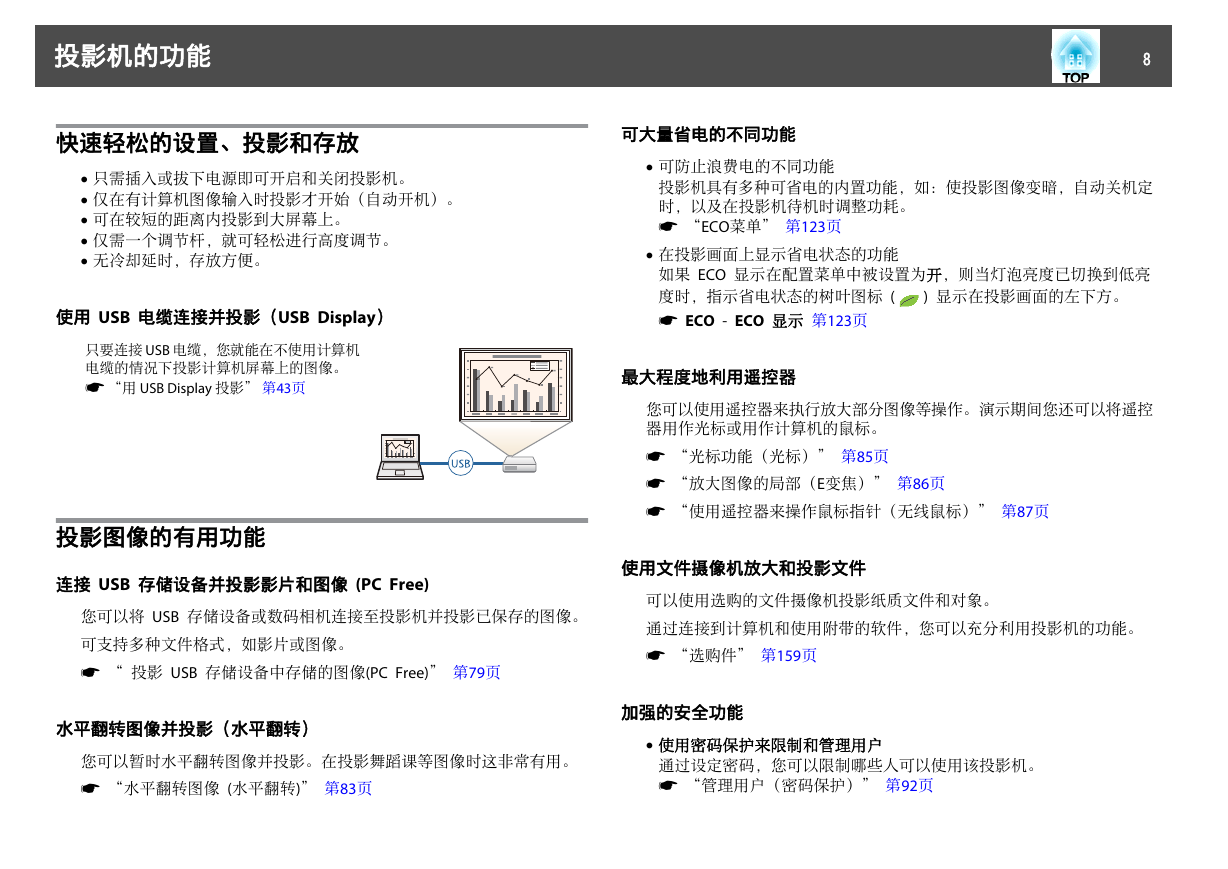Click subheading 连接 USB 存储设备并投影影片和图像
Screen dimensions: 1228x869
243,585
